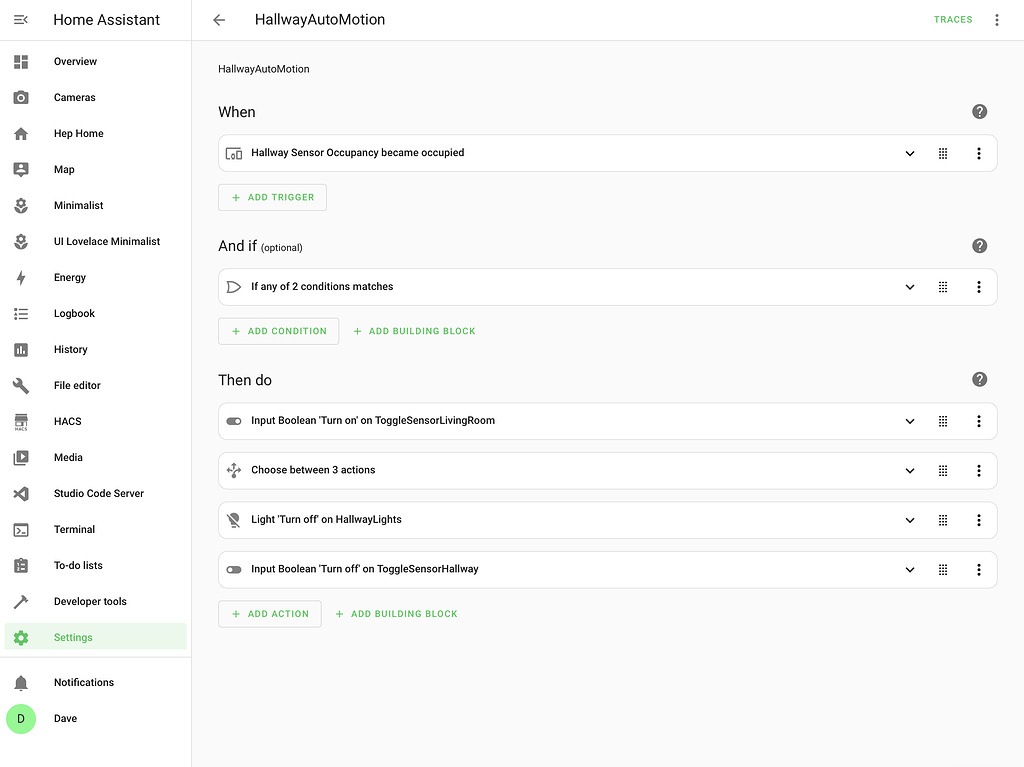This screenshot has height=767, width=1024.
Task: Expand the Hallway Sensor Occupancy trigger
Action: (x=909, y=153)
